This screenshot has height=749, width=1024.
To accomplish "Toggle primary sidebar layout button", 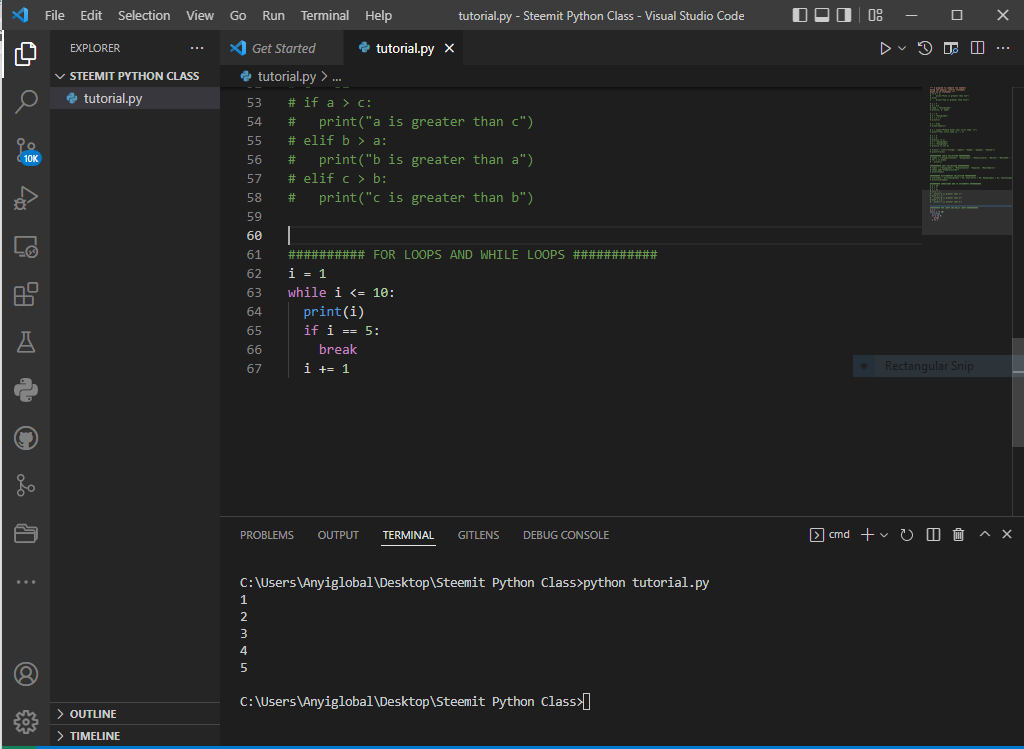I will (x=800, y=16).
